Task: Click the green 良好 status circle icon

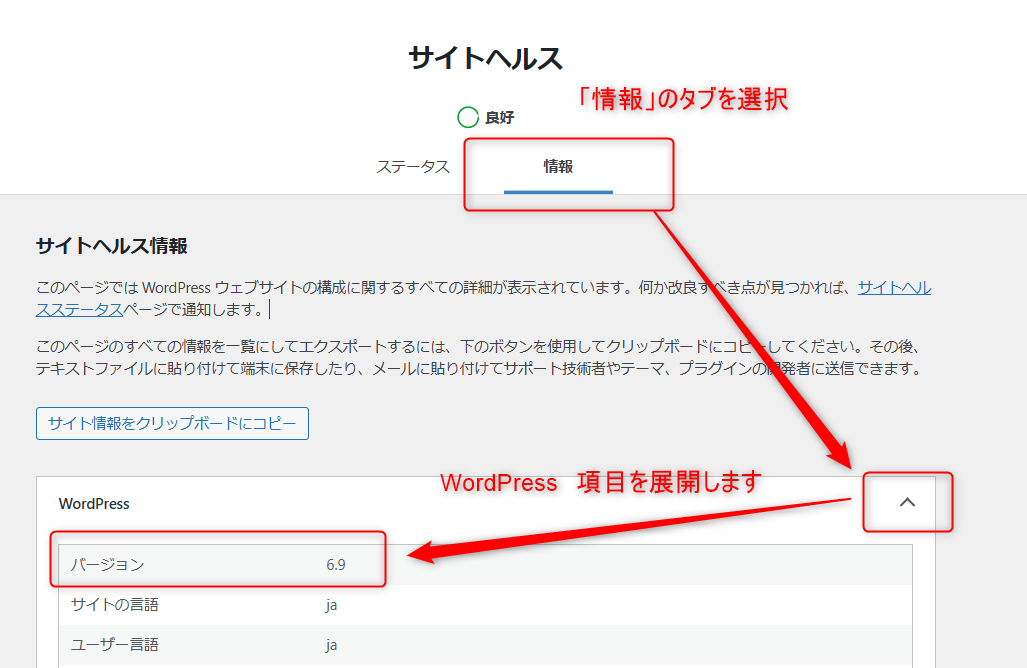Action: tap(468, 118)
